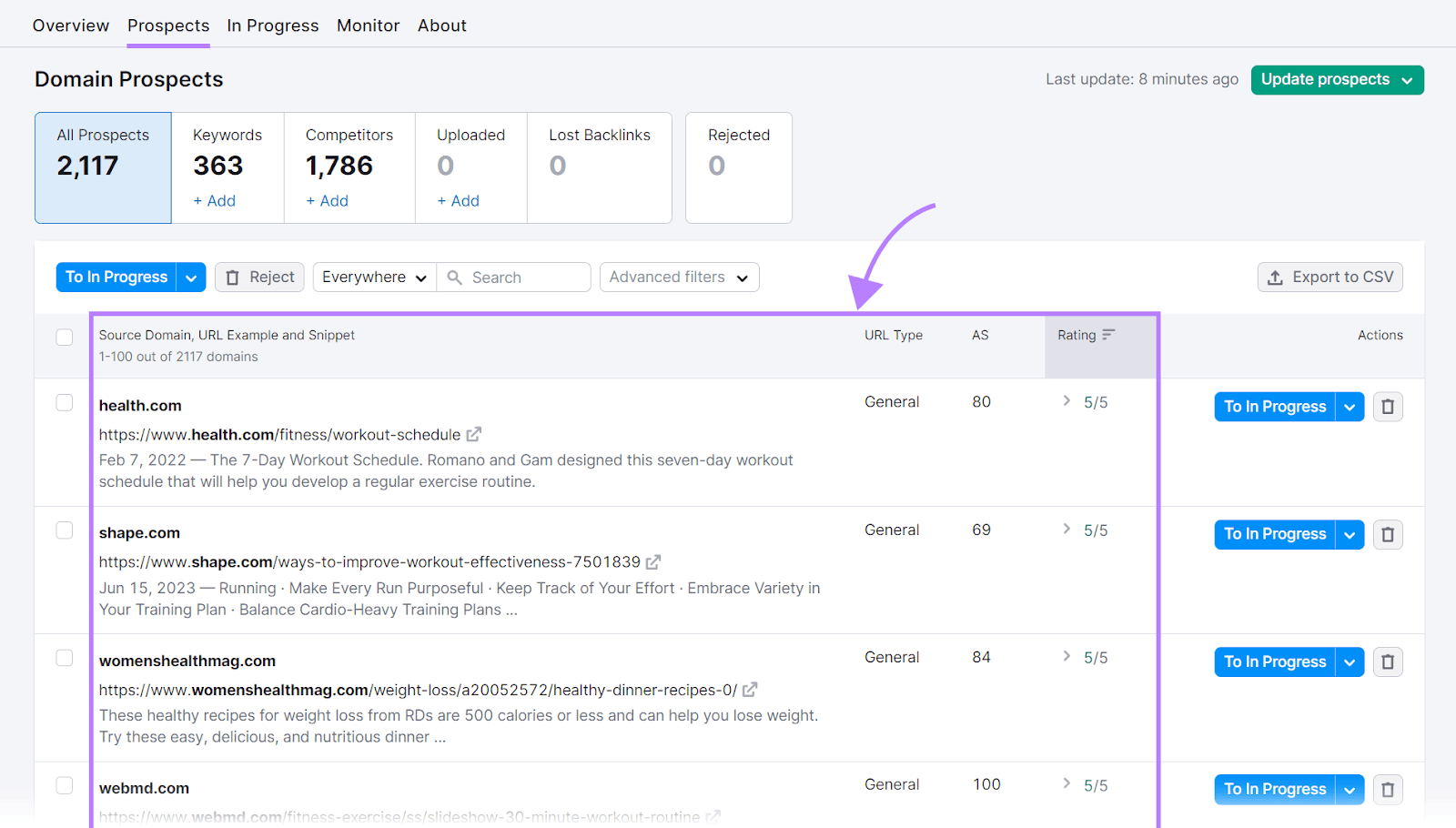Viewport: 1456px width, 828px height.
Task: Open the Everywhere filter dropdown
Action: tap(373, 277)
